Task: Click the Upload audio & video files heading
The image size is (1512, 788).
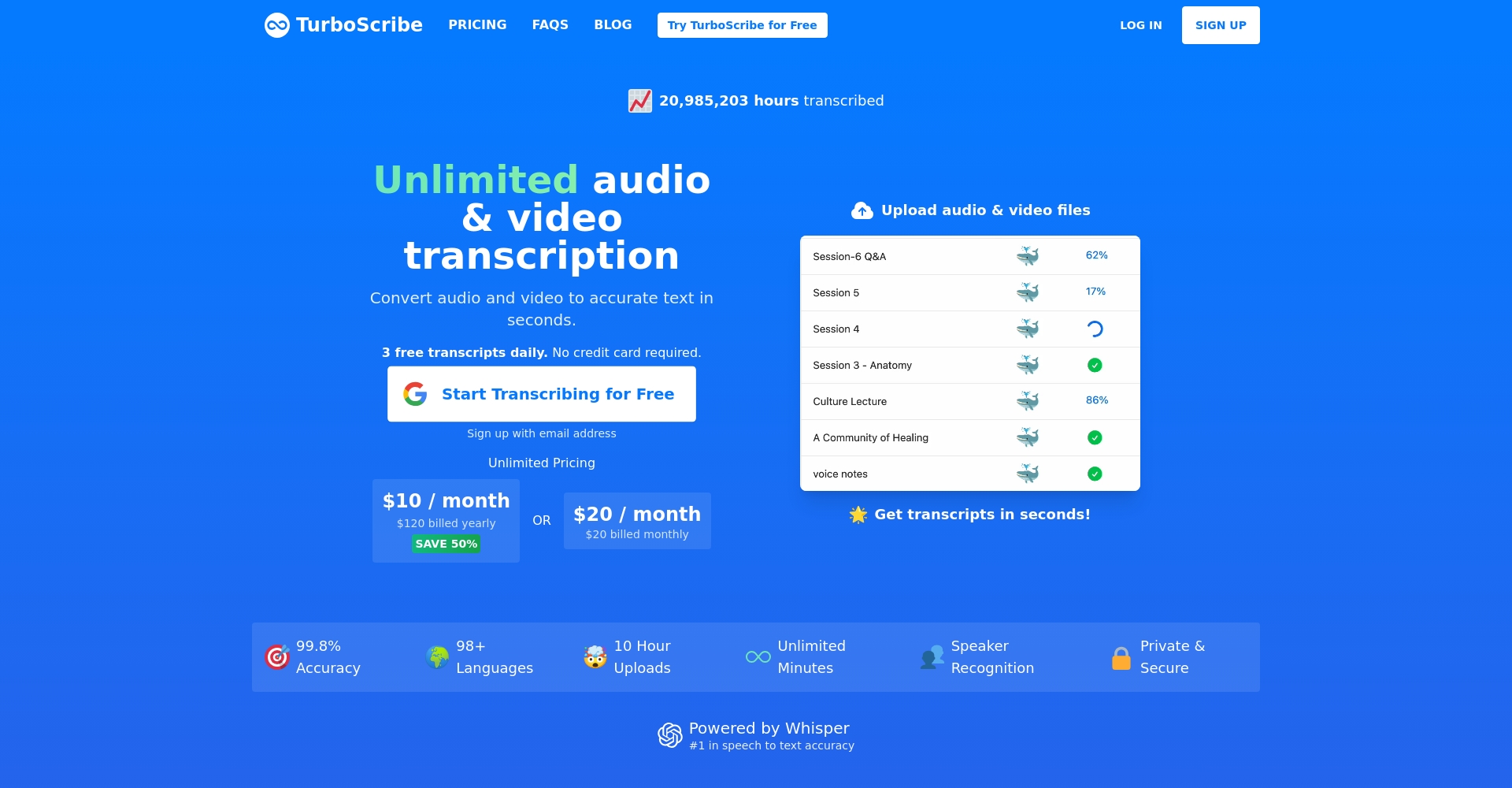Action: [x=985, y=210]
